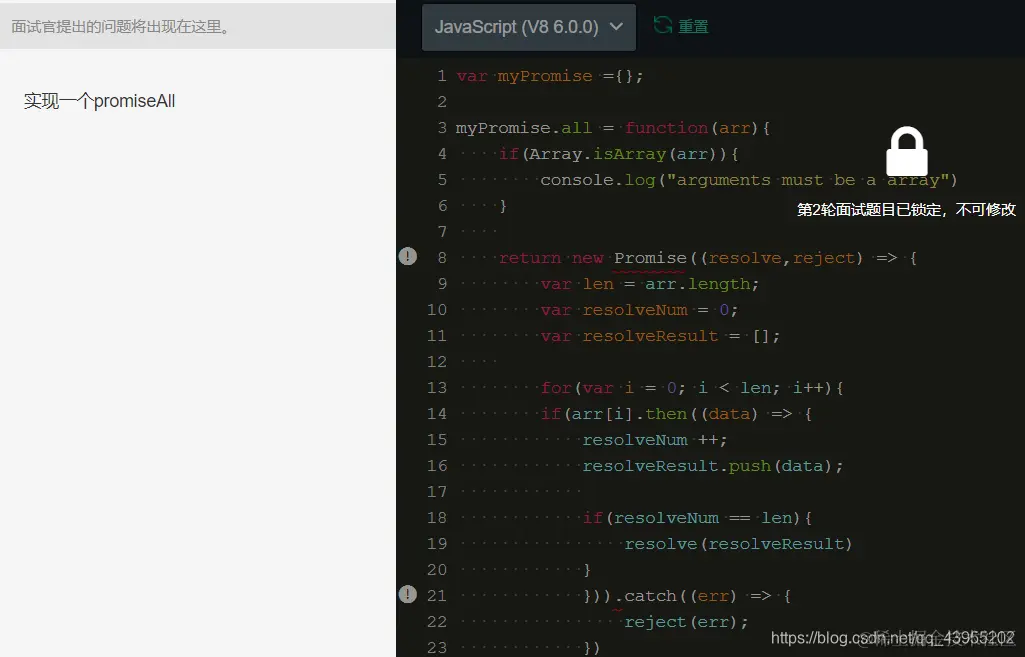Click the 重置 reset button
Image resolution: width=1025 pixels, height=657 pixels.
pos(693,26)
